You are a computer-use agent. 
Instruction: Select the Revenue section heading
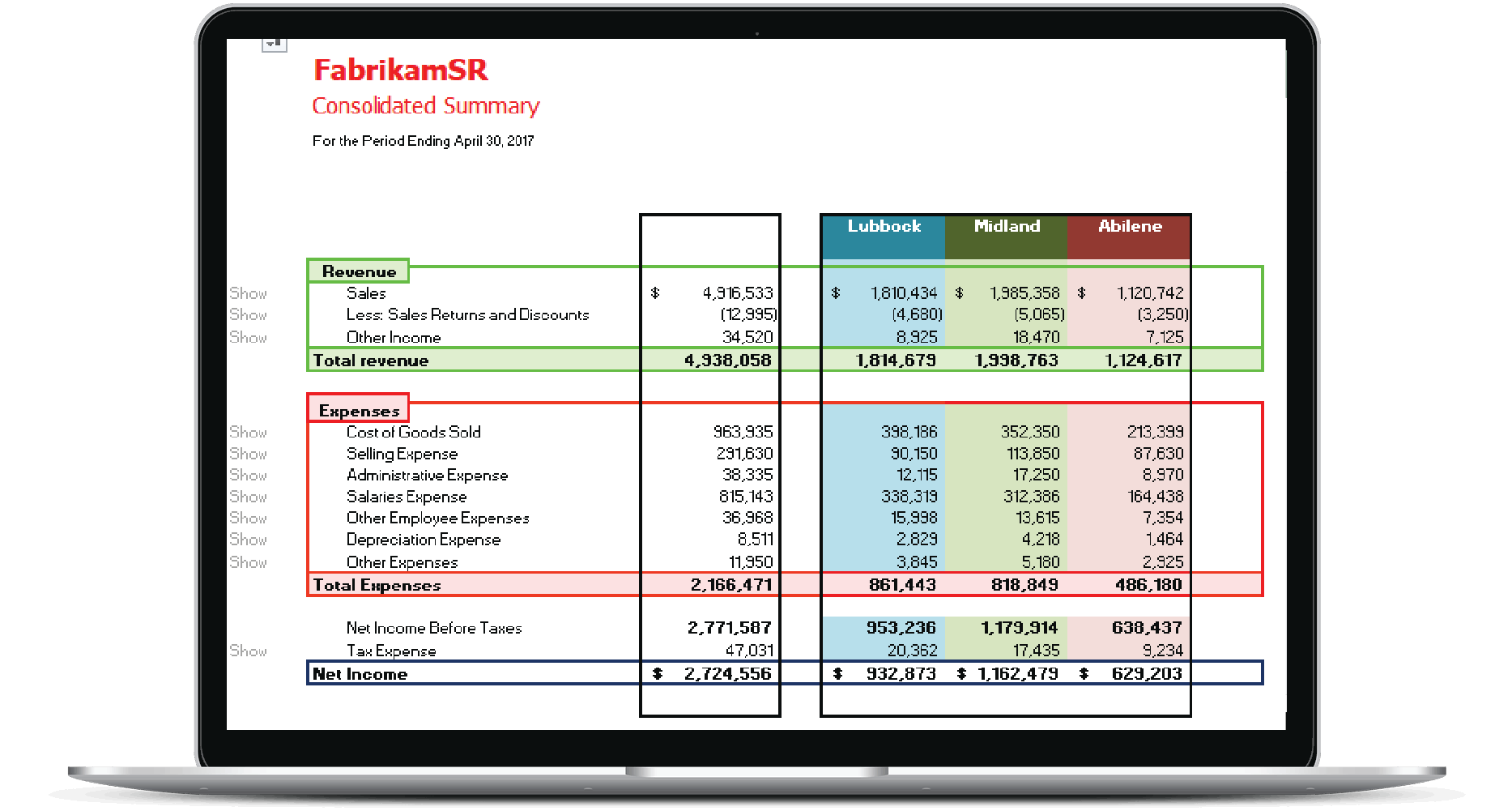[x=358, y=271]
